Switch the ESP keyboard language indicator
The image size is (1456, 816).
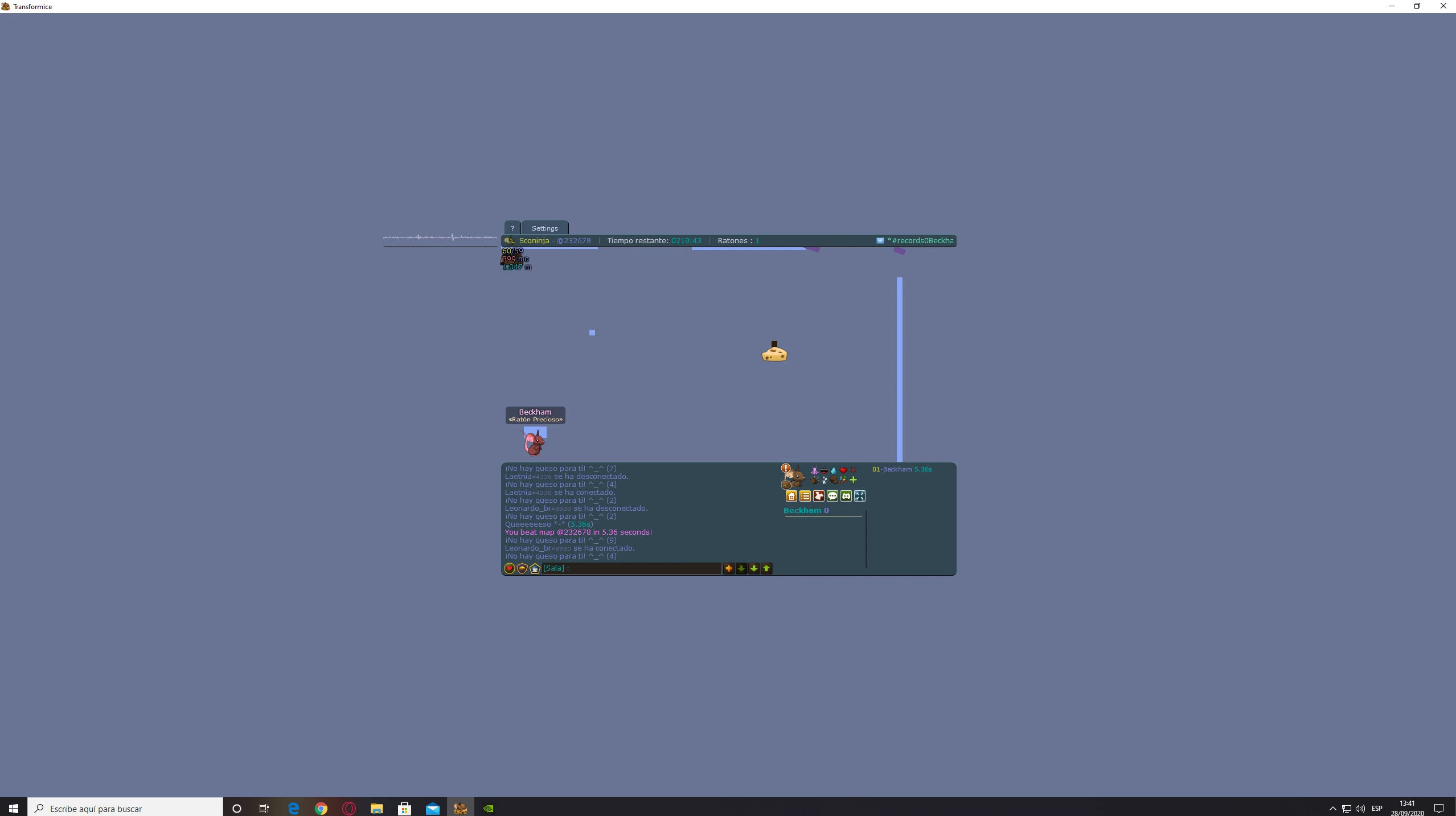click(x=1377, y=808)
